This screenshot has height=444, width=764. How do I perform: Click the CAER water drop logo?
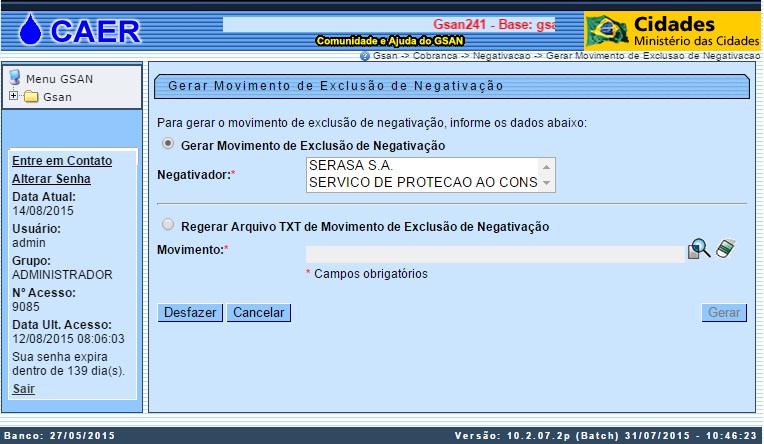point(30,30)
